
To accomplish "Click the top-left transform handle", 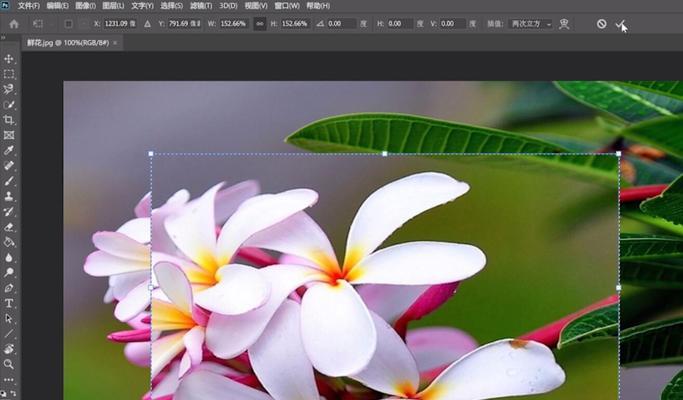I will [x=151, y=153].
